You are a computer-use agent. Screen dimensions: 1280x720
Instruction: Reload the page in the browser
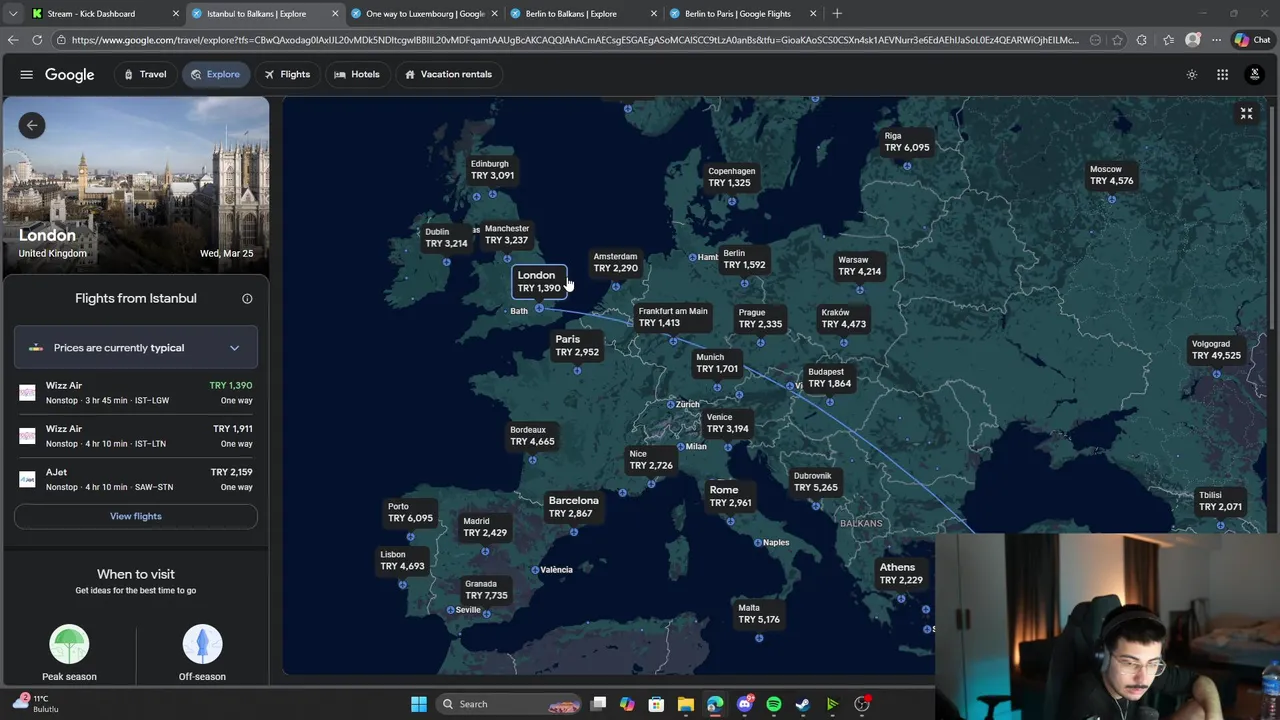click(37, 40)
